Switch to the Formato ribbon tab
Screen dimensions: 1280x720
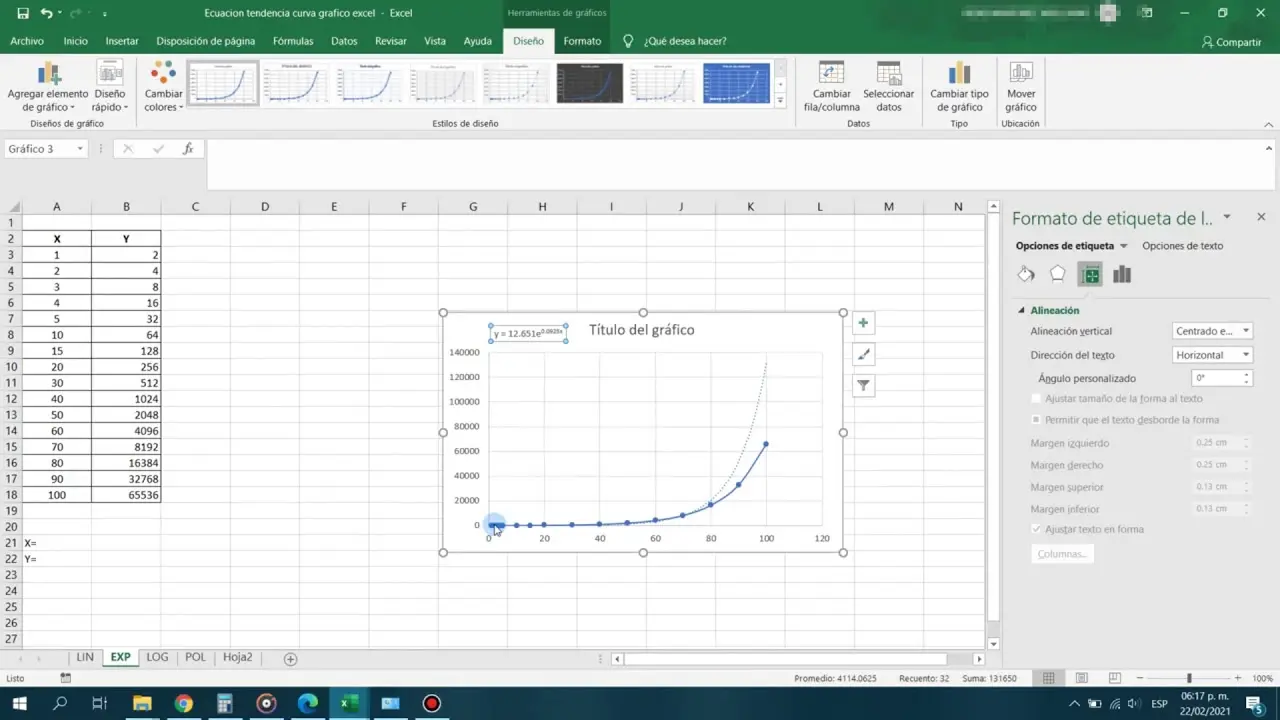coord(582,41)
